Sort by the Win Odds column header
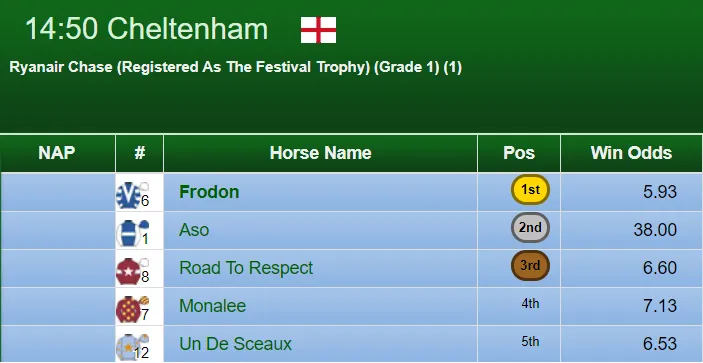Image resolution: width=703 pixels, height=363 pixels. pos(631,153)
